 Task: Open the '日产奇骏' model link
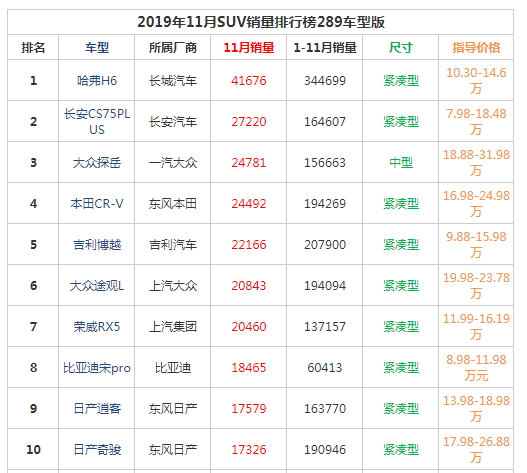click(x=97, y=450)
